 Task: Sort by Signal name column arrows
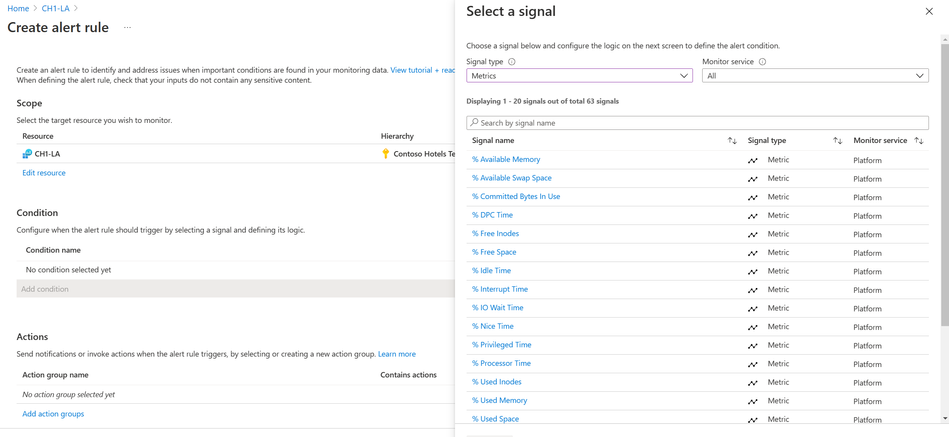tap(732, 141)
